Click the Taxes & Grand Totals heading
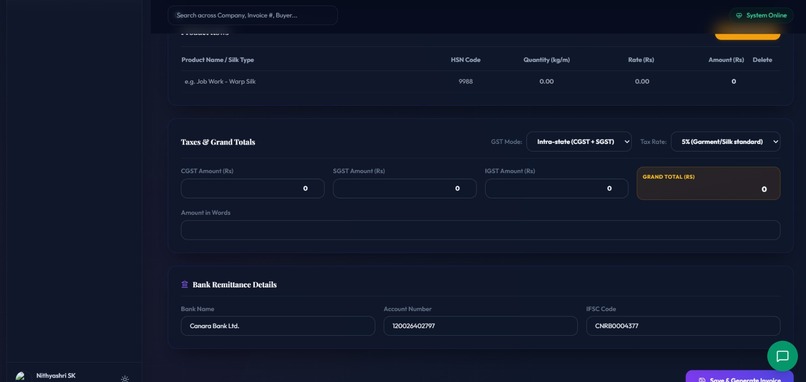This screenshot has height=382, width=806. pyautogui.click(x=218, y=142)
